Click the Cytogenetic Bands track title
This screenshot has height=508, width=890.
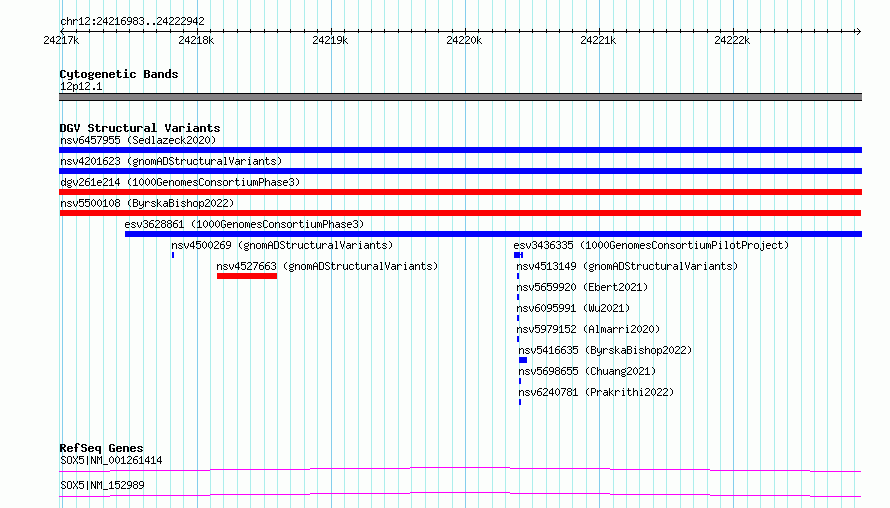click(119, 74)
